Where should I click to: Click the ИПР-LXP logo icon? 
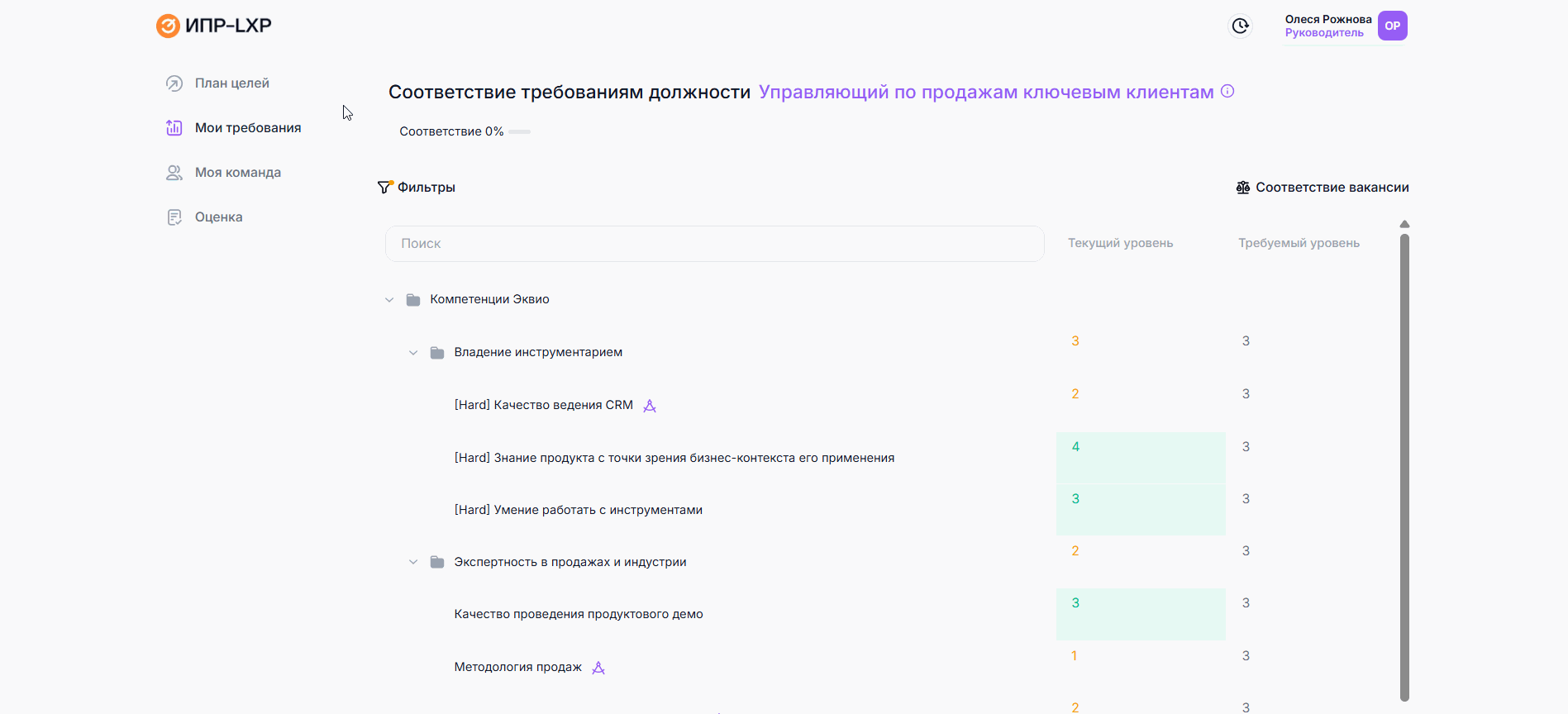(168, 26)
